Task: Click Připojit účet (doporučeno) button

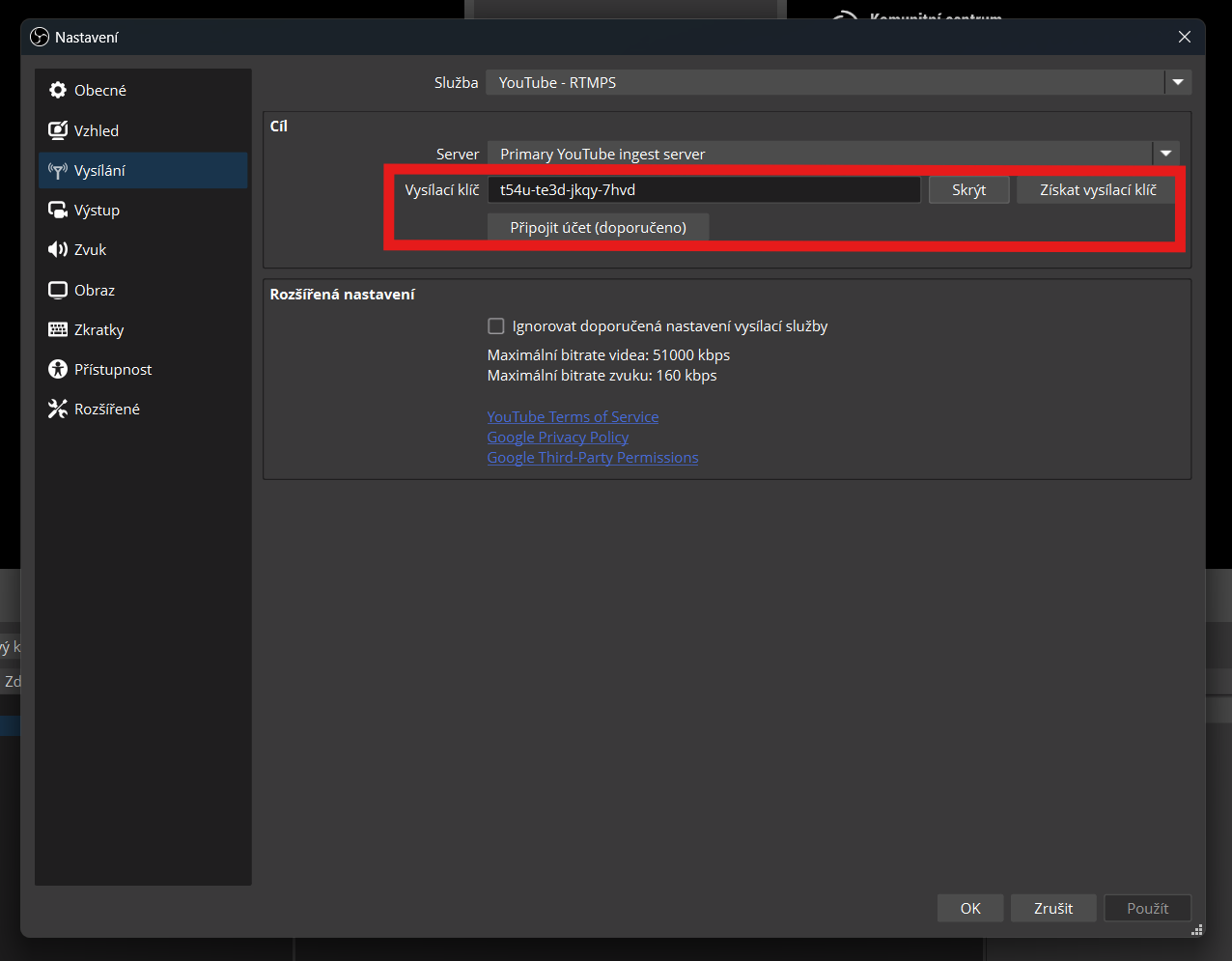Action: click(598, 228)
